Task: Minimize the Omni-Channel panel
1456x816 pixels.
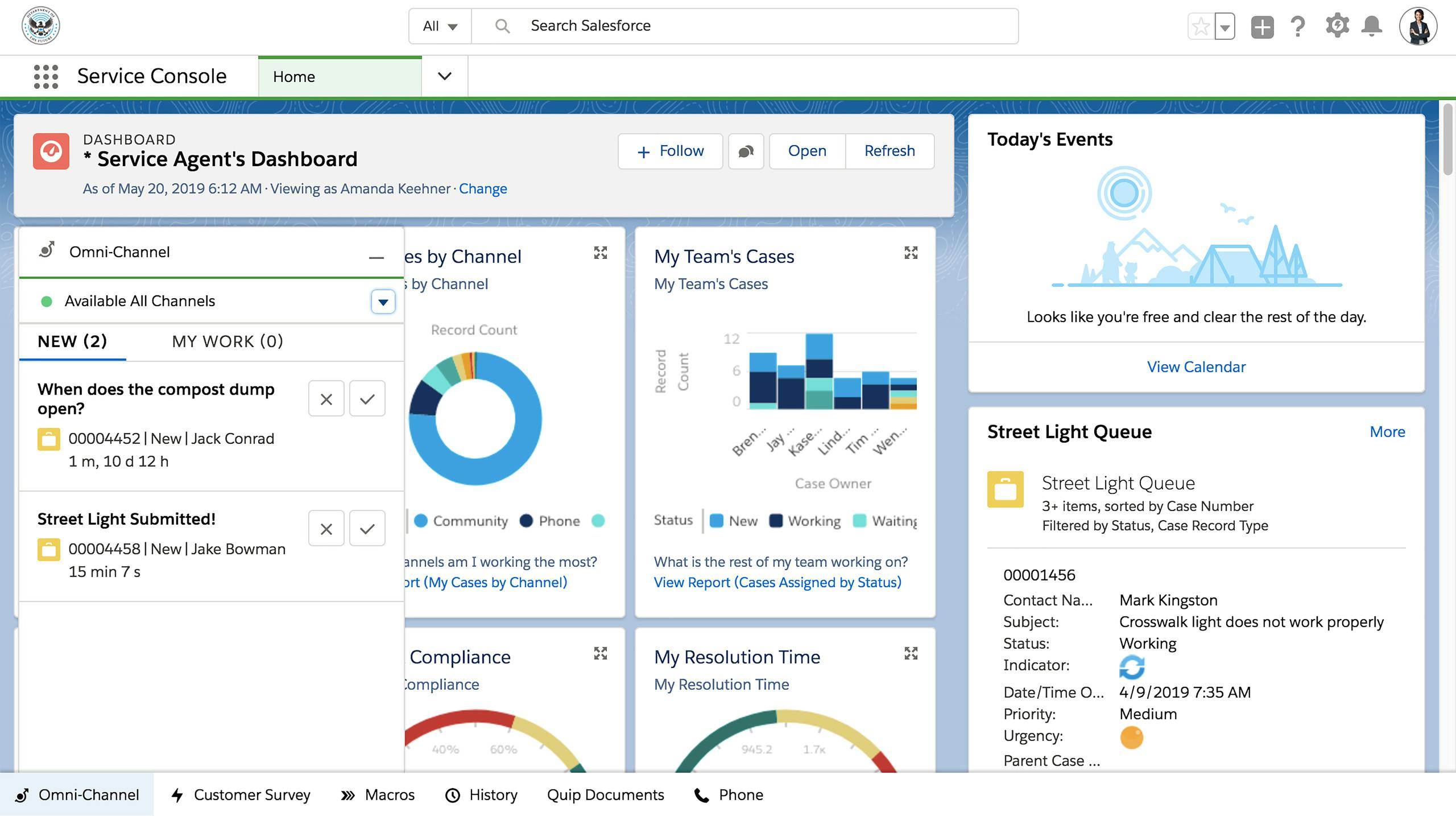Action: tap(376, 258)
